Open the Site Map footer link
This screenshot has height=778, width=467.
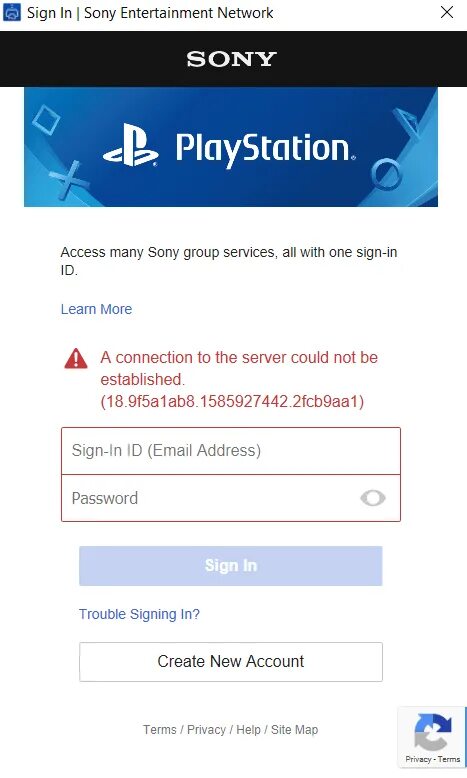pyautogui.click(x=294, y=730)
